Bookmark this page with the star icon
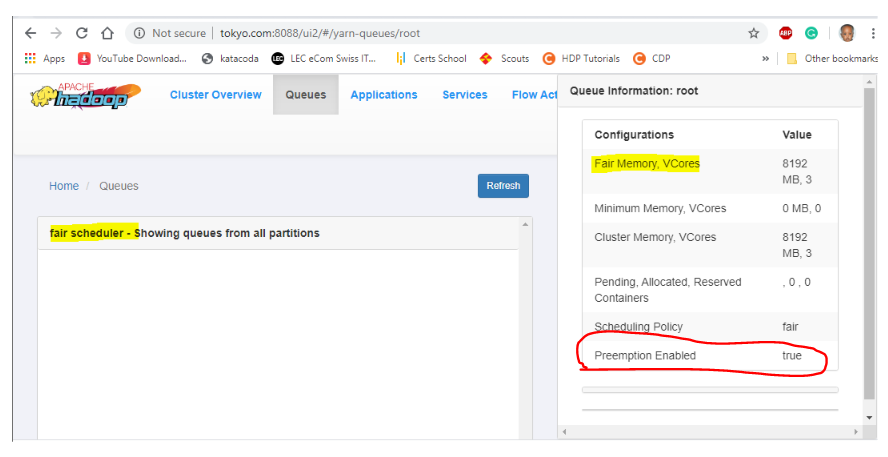This screenshot has height=457, width=888. click(753, 33)
